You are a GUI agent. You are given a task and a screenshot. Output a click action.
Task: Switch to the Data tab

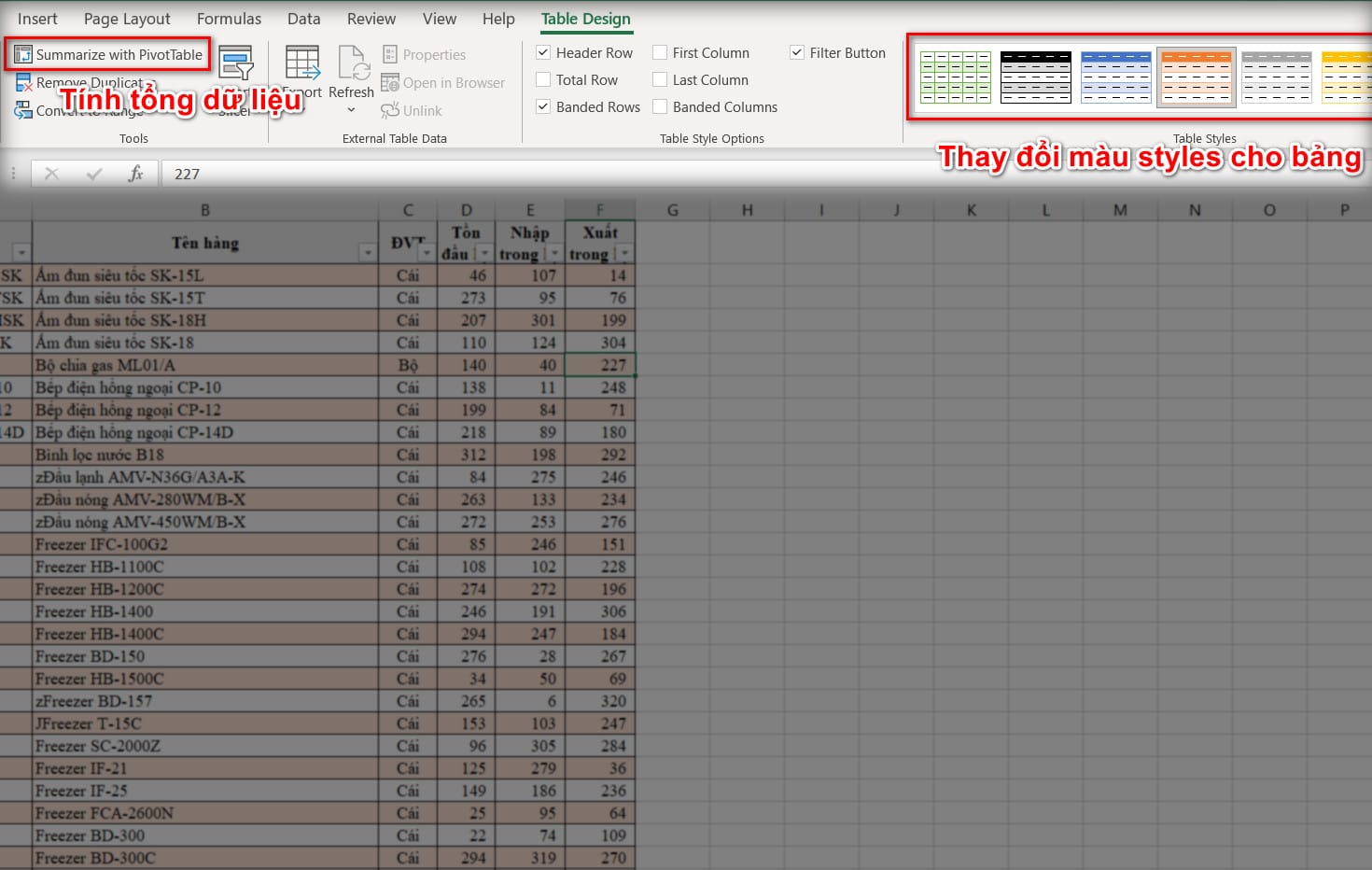[303, 19]
